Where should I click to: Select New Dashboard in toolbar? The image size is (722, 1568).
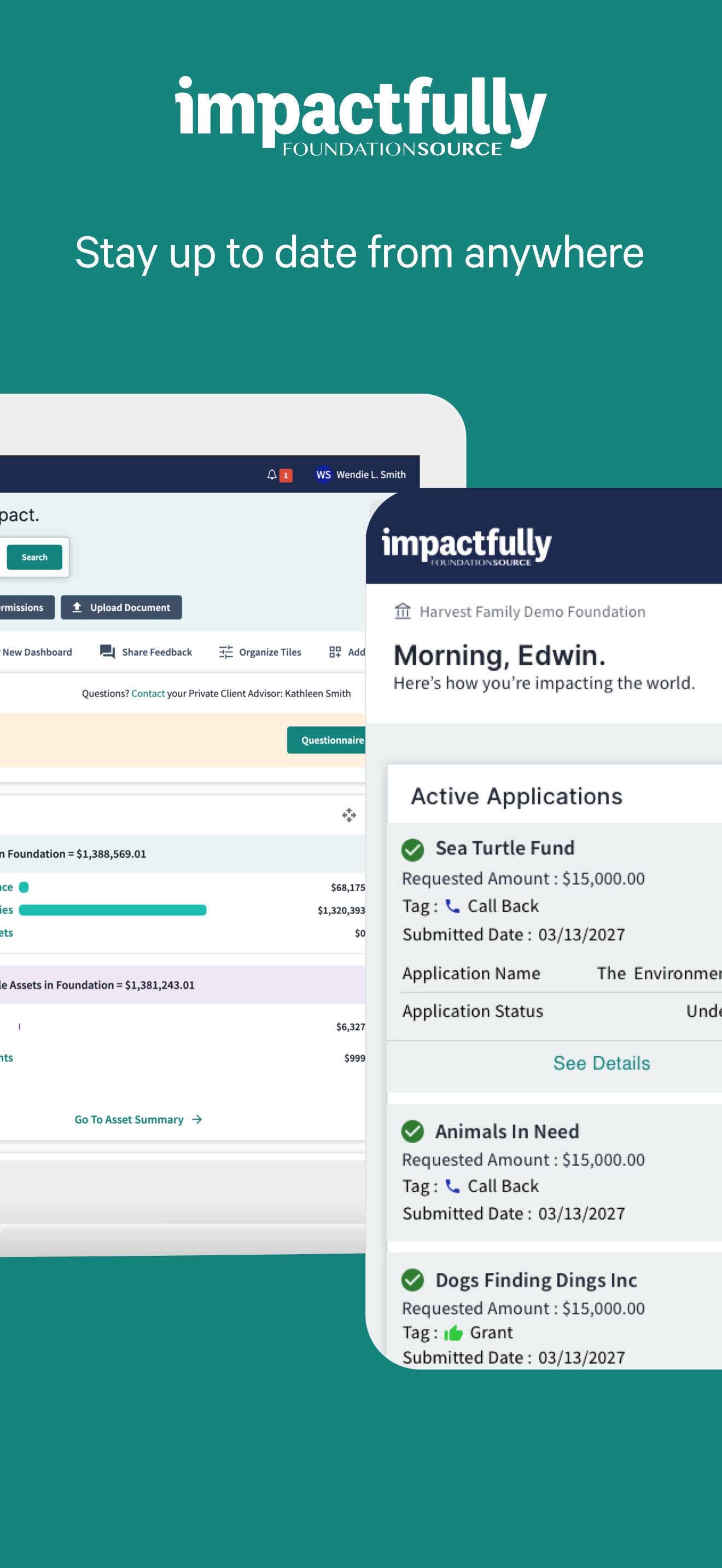pyautogui.click(x=37, y=652)
